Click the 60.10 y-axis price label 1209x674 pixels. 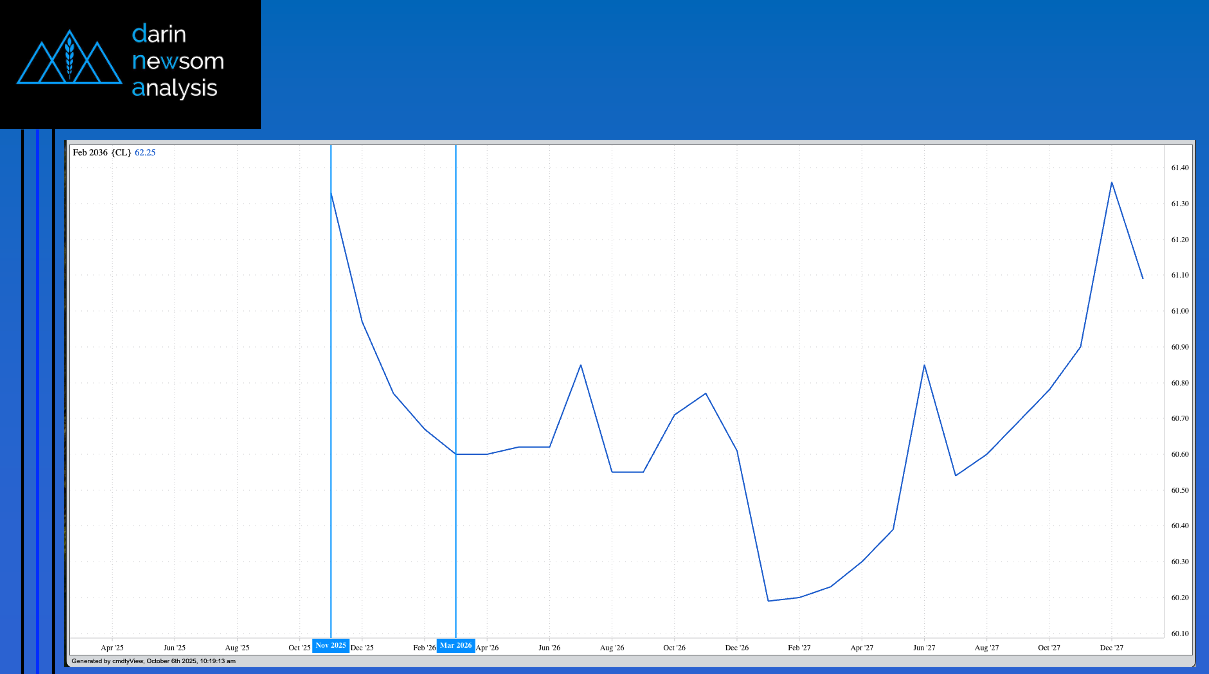[1179, 634]
